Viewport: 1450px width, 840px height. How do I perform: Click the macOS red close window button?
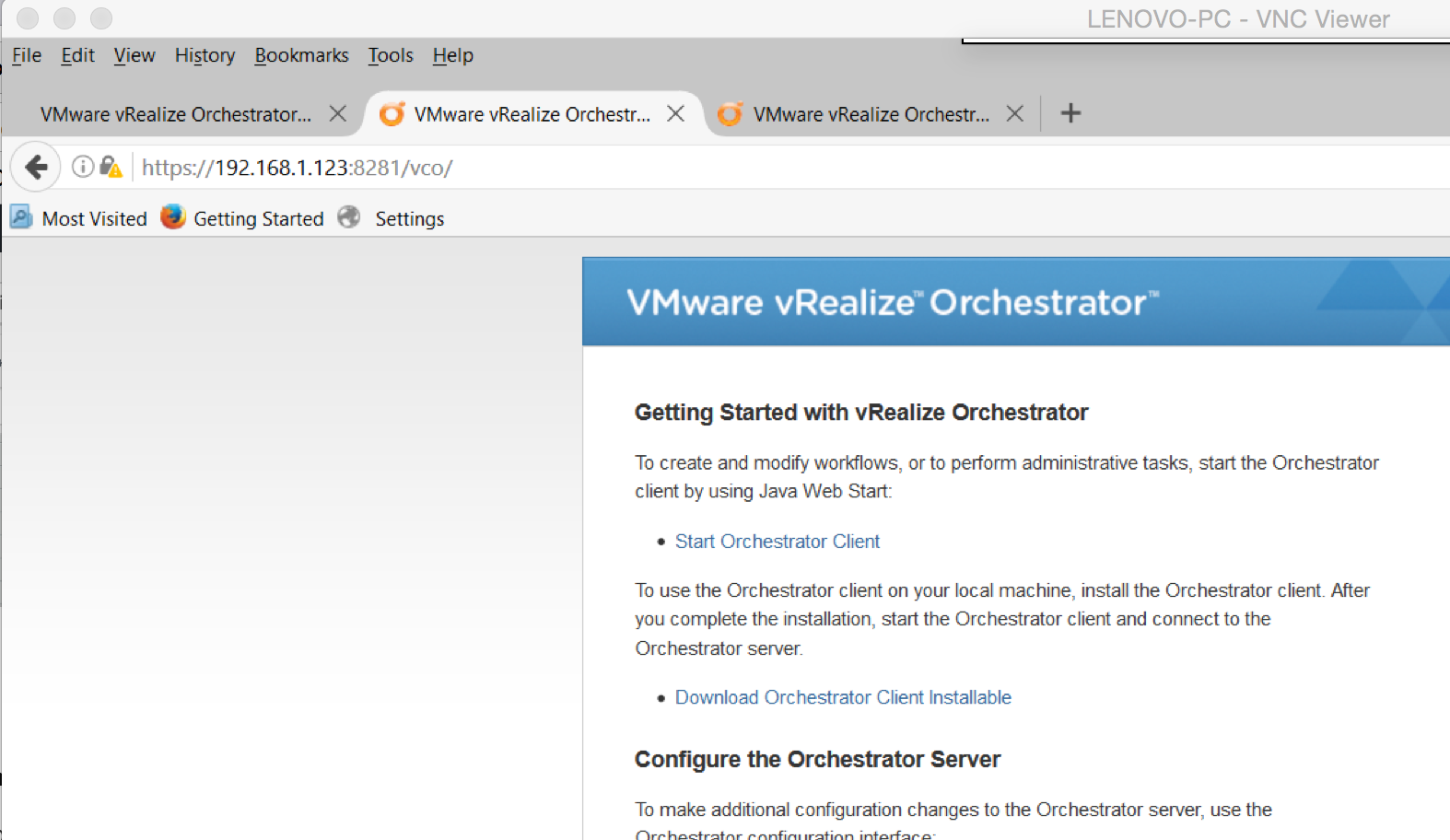28,18
